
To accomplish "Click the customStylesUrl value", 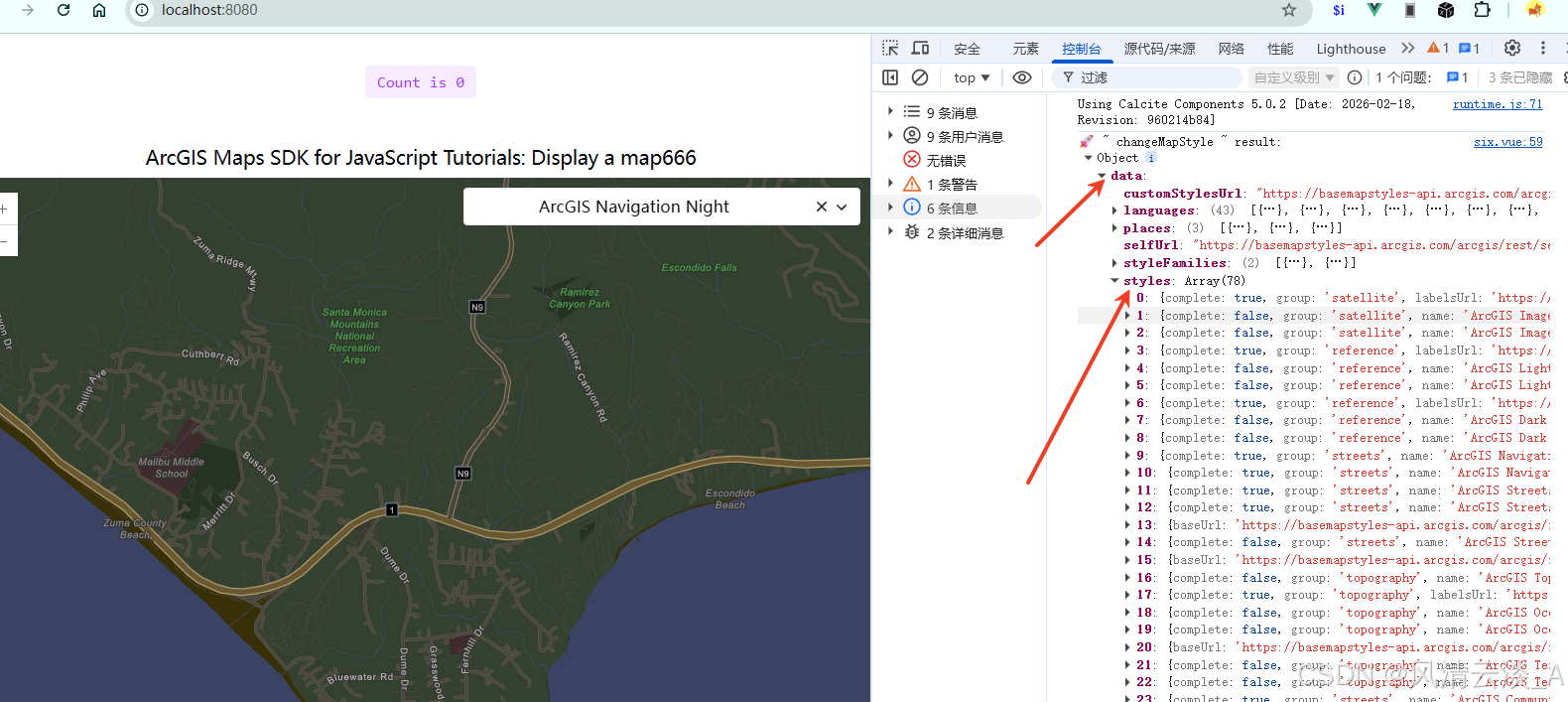I will coord(1403,194).
